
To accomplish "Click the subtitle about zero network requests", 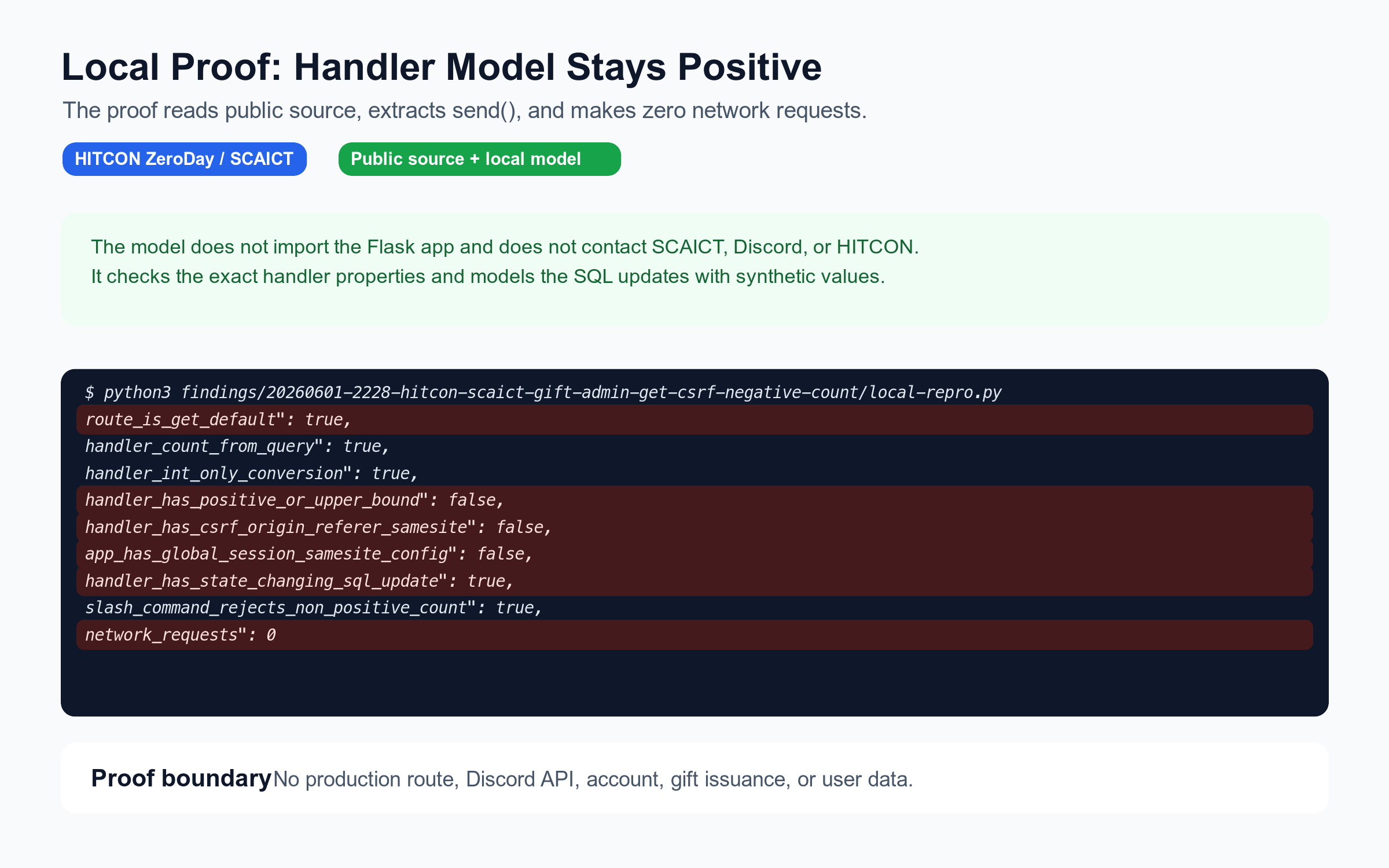I will [465, 111].
